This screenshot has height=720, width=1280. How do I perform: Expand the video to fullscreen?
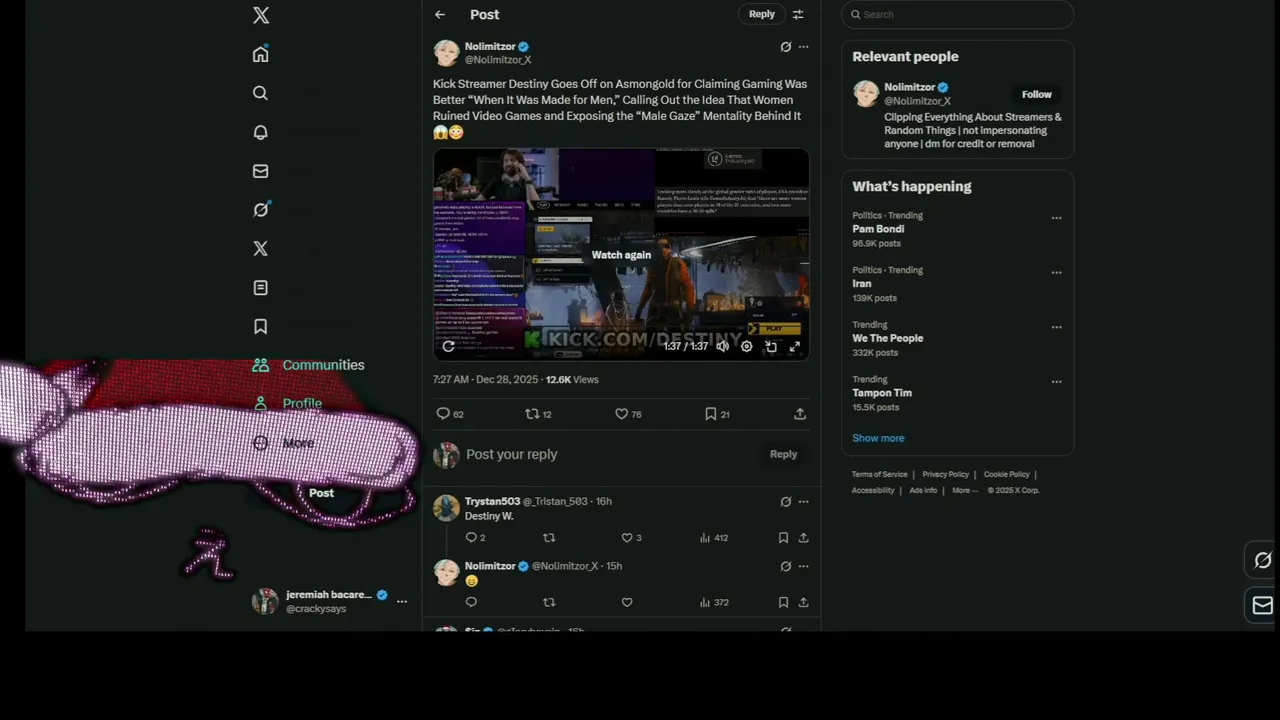pyautogui.click(x=795, y=346)
